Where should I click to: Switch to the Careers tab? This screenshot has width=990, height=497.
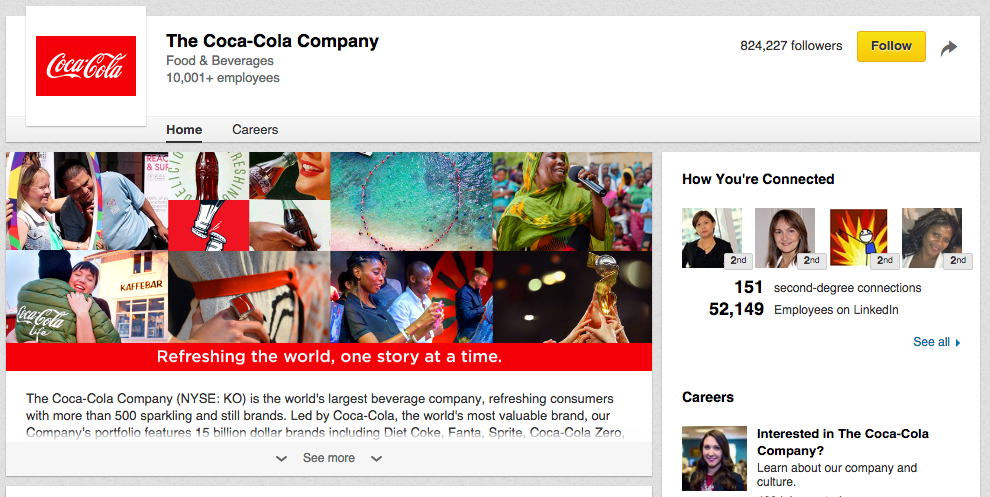coord(255,130)
